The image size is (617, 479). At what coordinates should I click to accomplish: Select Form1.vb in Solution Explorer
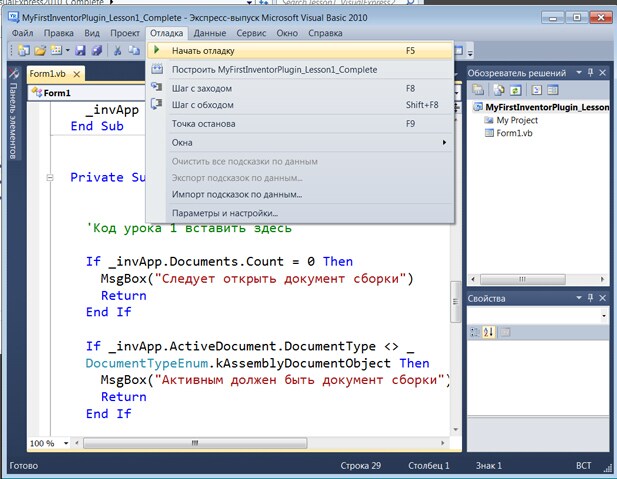[515, 133]
